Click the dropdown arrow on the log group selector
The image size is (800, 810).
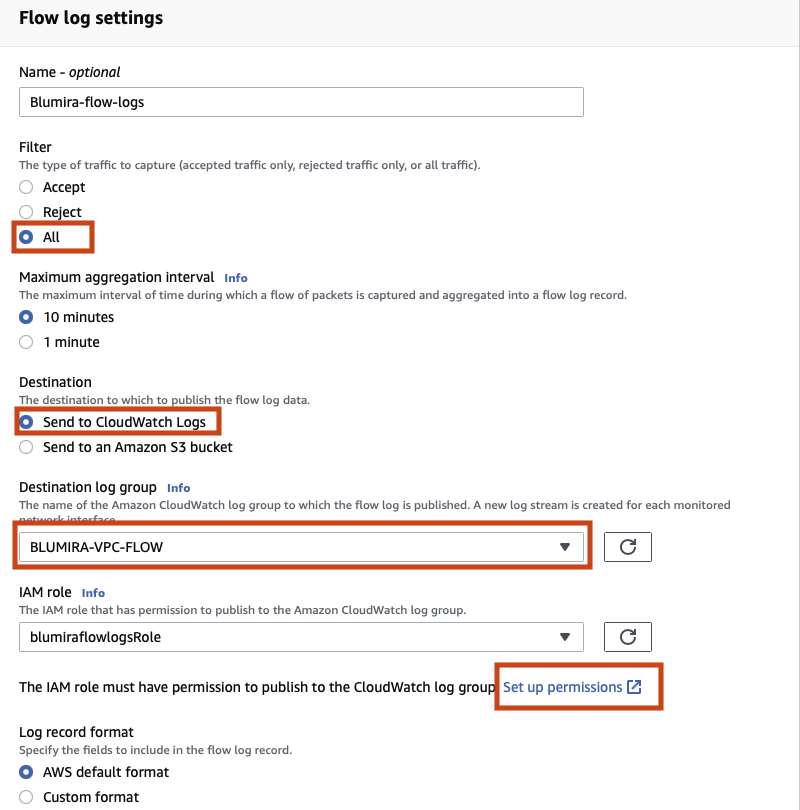tap(567, 546)
